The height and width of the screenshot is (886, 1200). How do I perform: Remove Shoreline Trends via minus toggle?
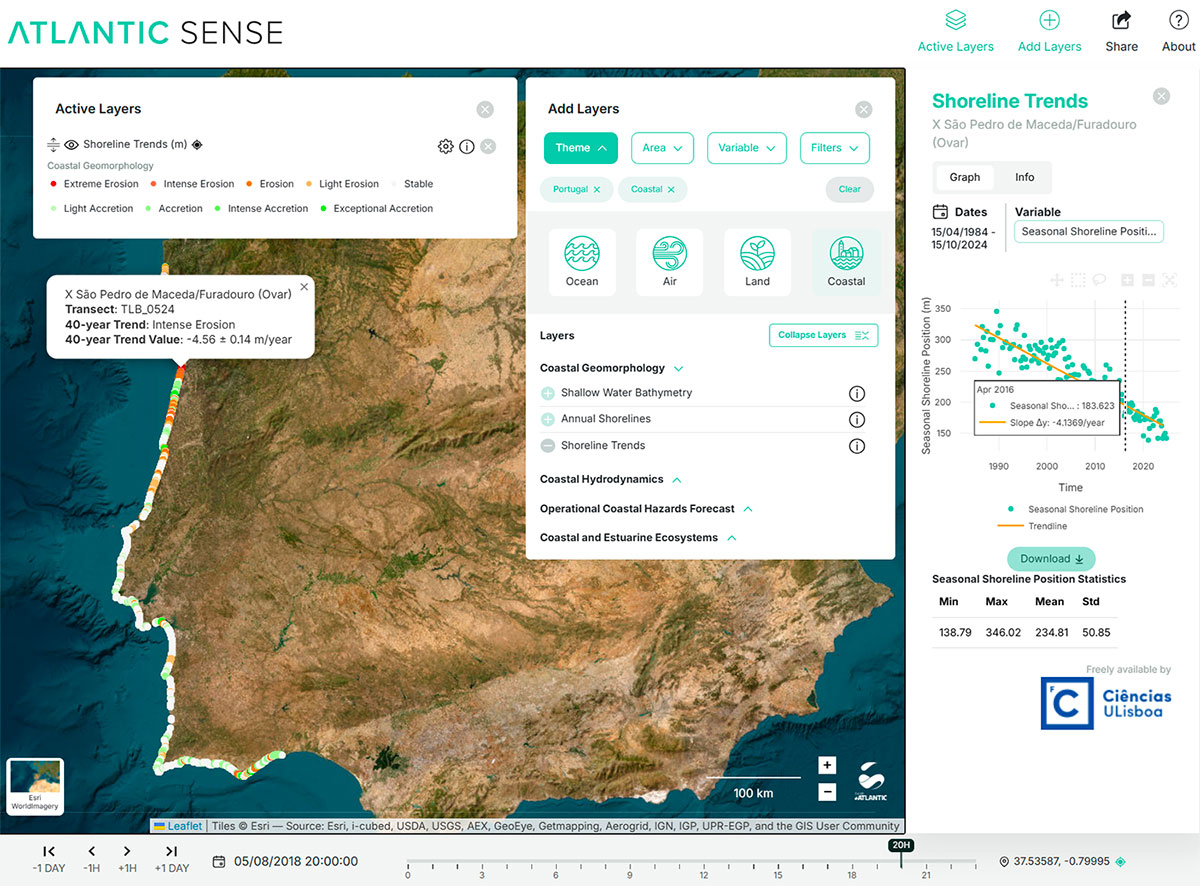pos(548,446)
